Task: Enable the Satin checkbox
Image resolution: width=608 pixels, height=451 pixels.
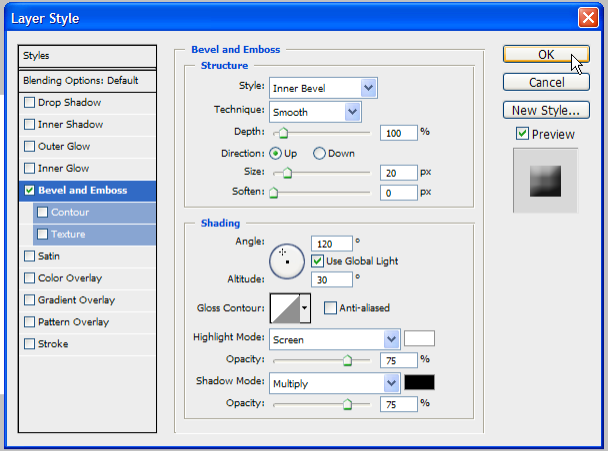Action: tap(29, 256)
